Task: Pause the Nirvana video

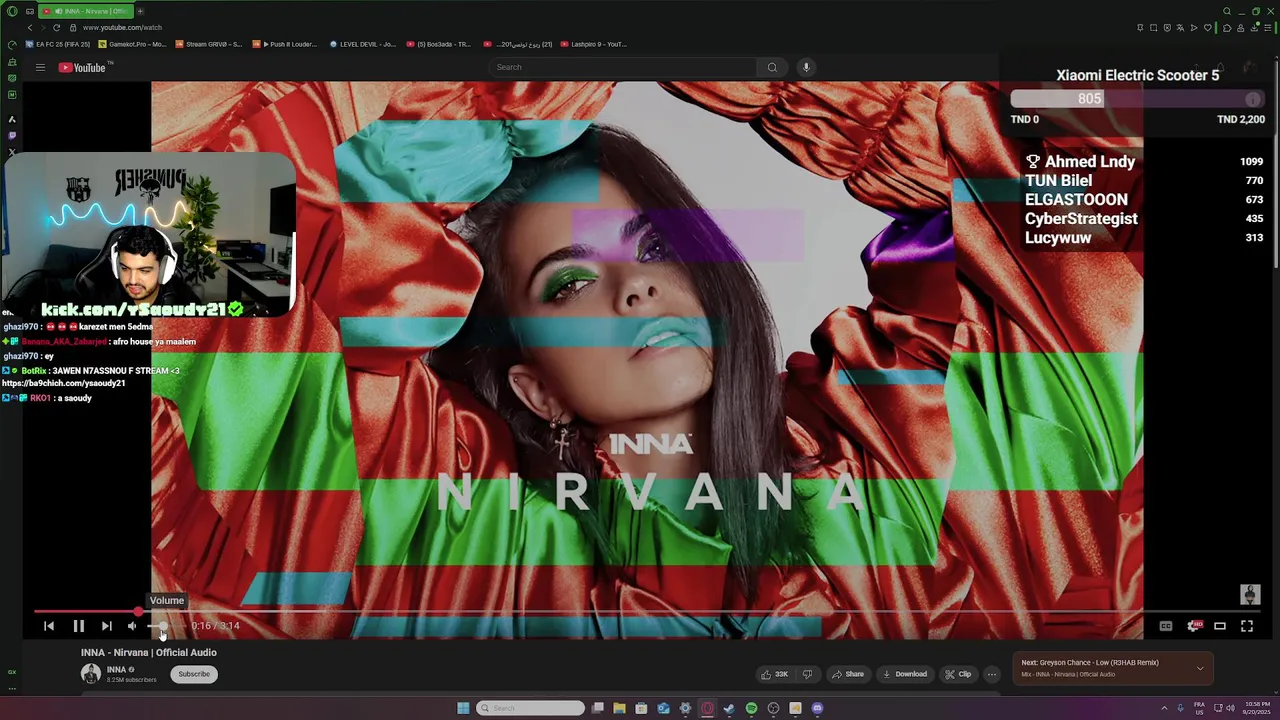Action: (78, 626)
